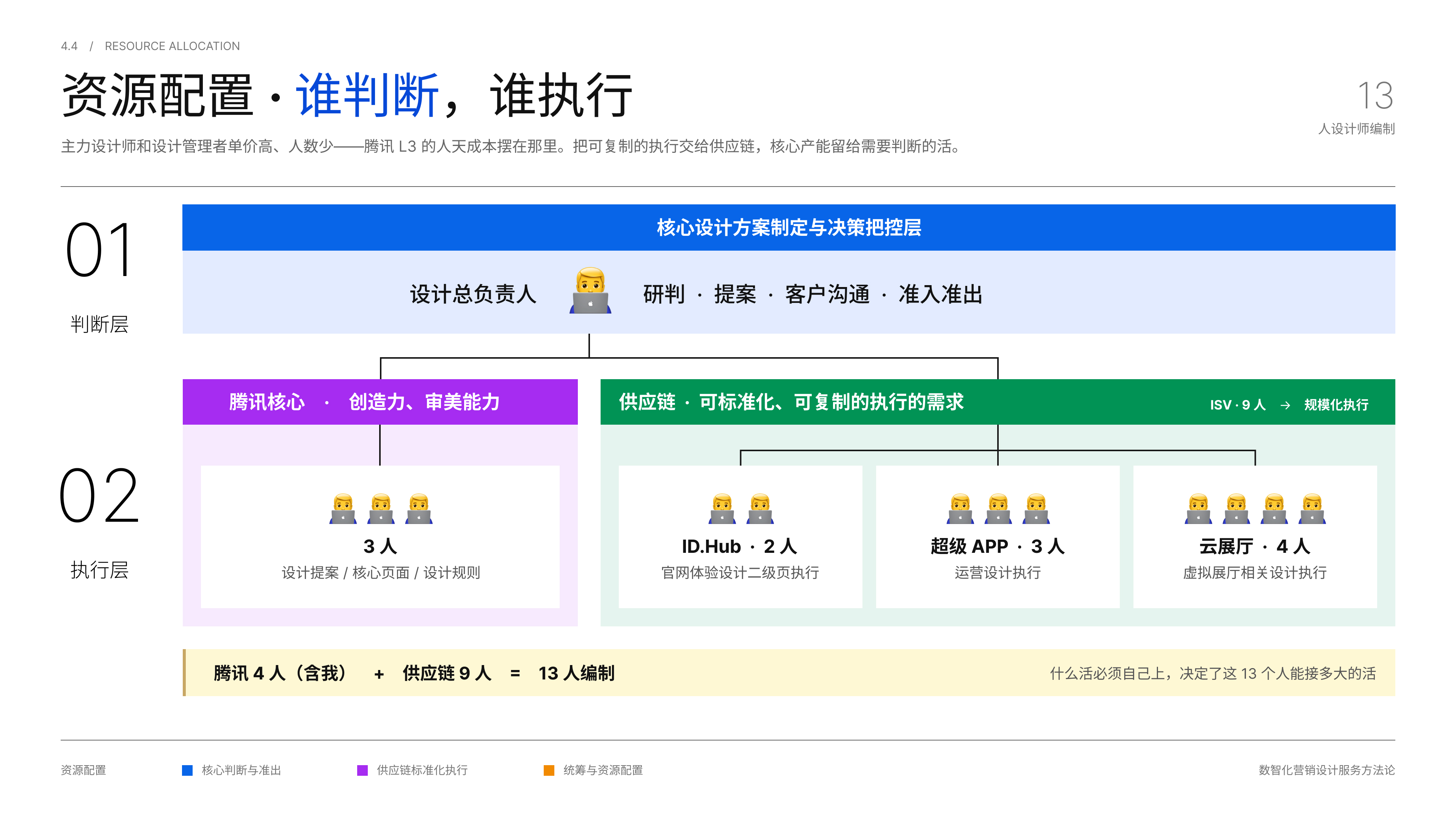Click the 云展厅 · 4 人 card title
1456x819 pixels.
point(1255,546)
